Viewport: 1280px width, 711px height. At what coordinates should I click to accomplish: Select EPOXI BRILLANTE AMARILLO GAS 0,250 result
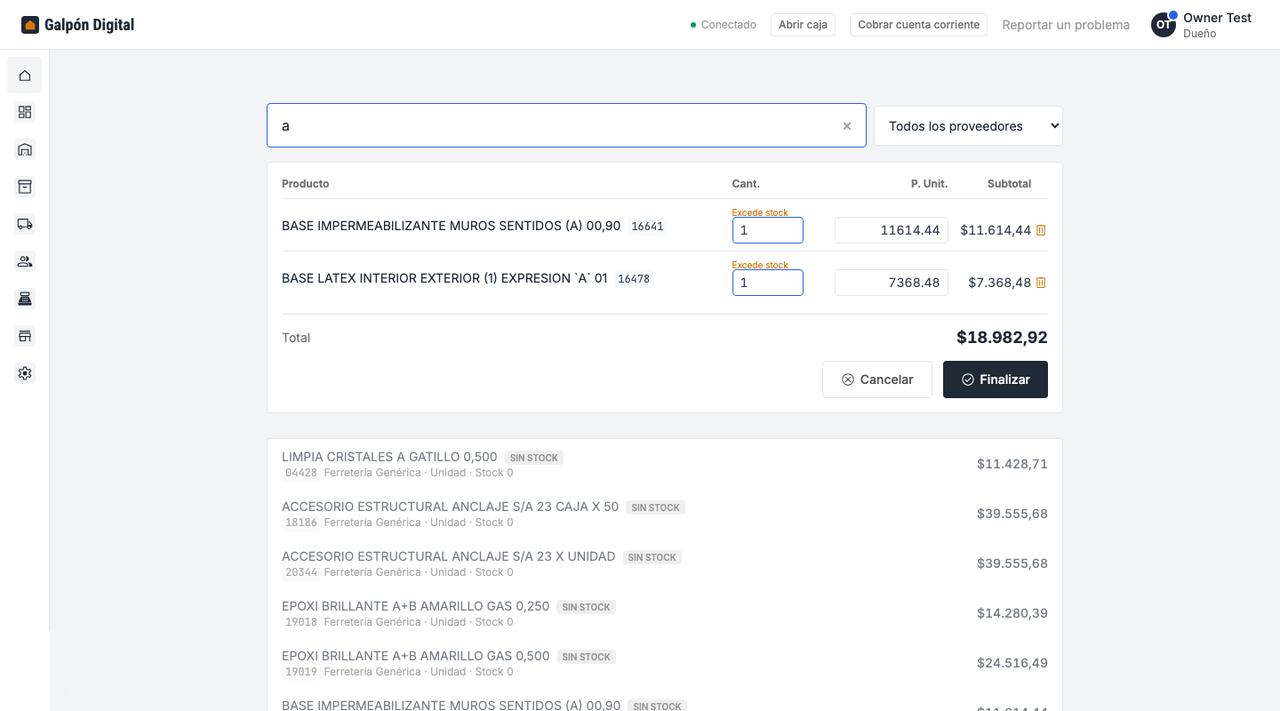tap(664, 613)
